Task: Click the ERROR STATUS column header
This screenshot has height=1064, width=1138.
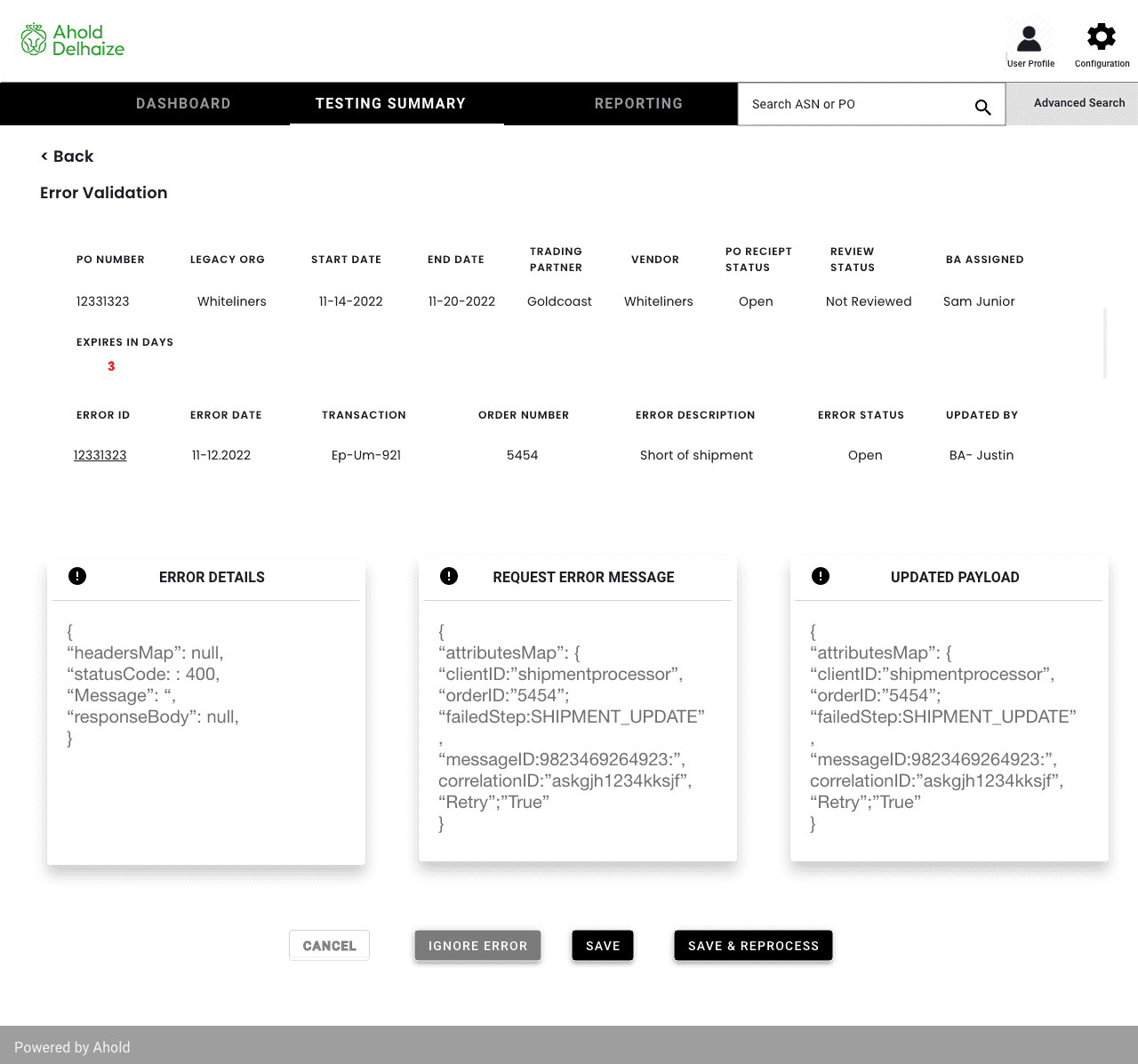Action: pyautogui.click(x=861, y=415)
